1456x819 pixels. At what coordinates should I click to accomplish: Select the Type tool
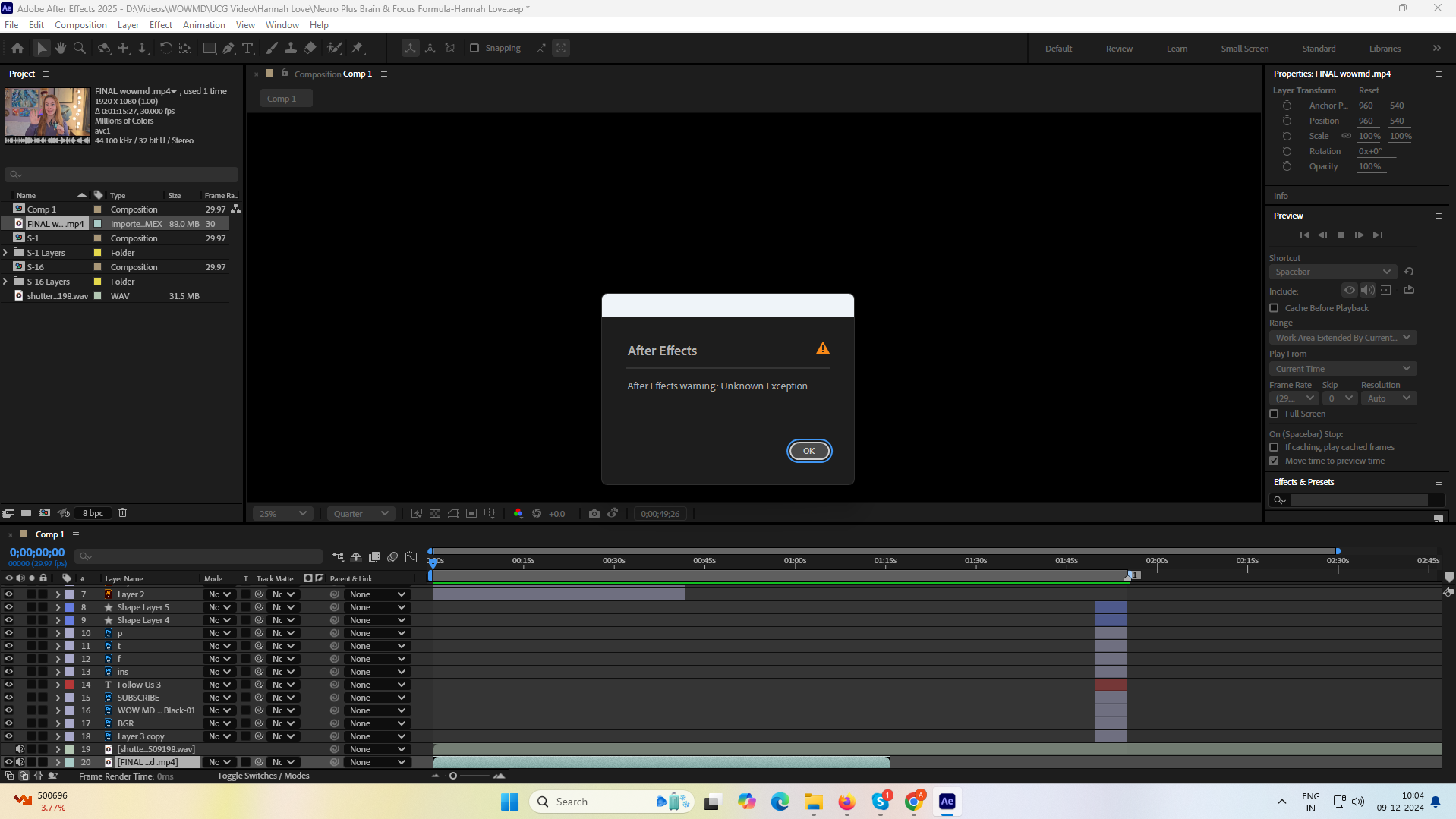248,48
